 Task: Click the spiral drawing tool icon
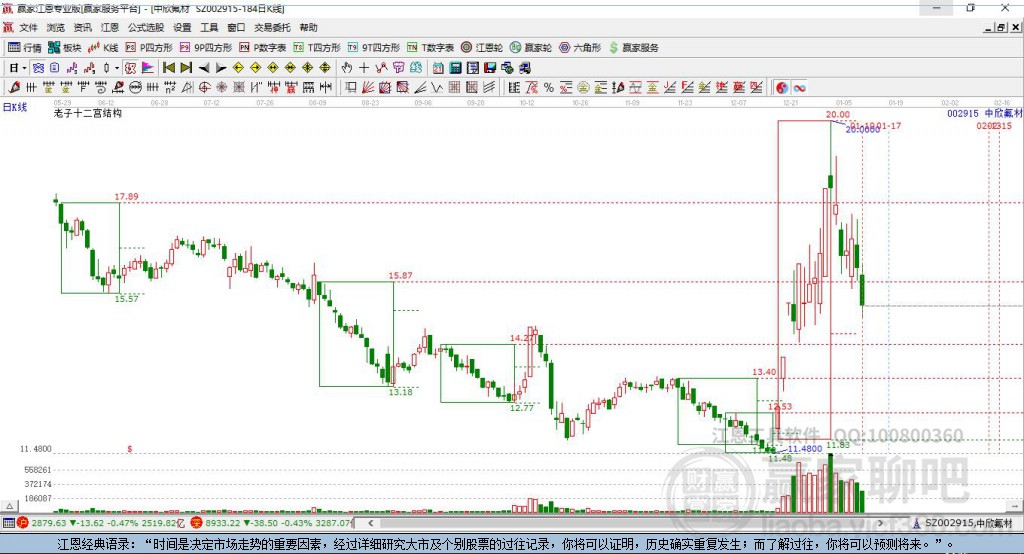[101, 88]
